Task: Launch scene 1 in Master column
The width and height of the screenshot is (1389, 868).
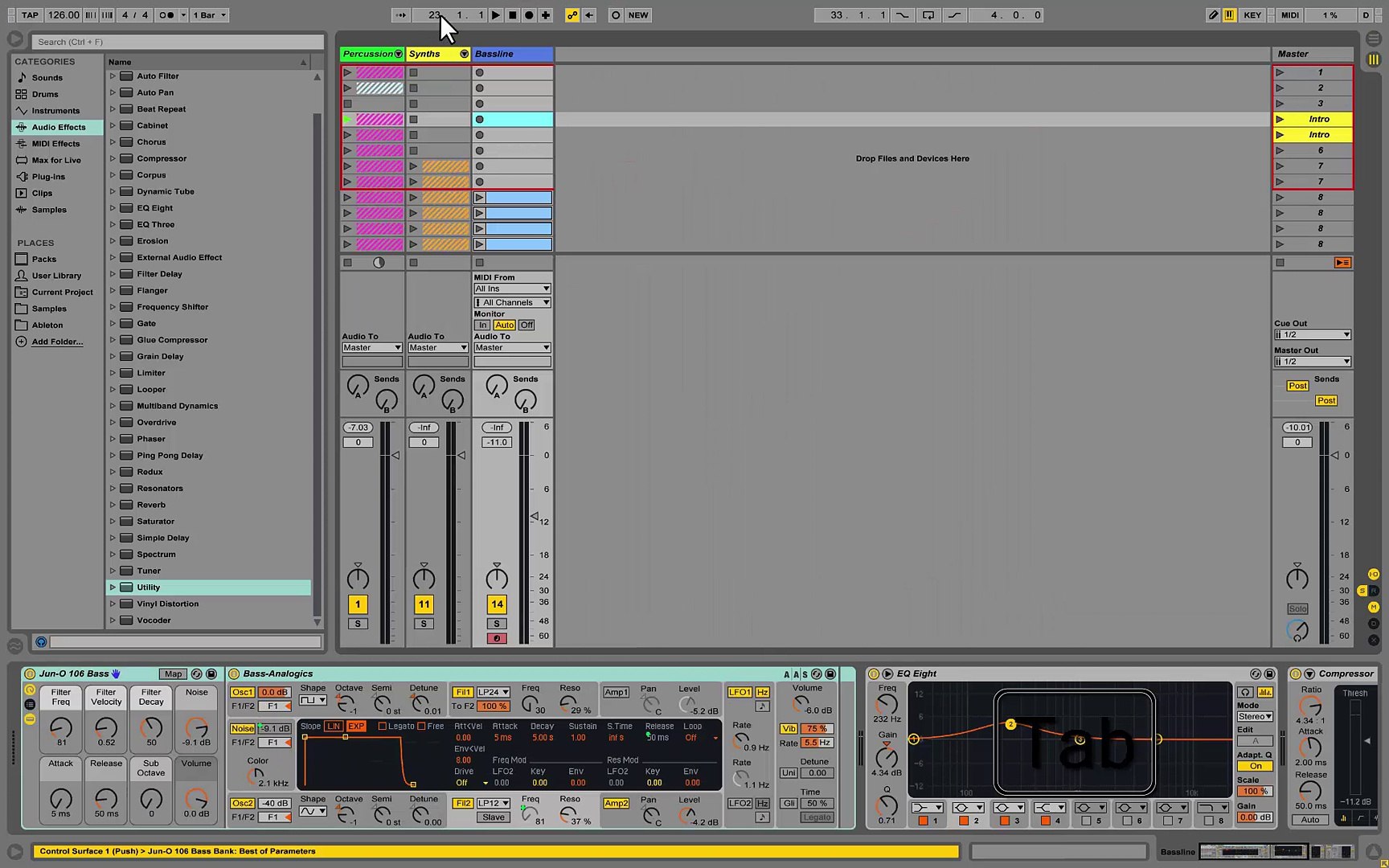Action: tap(1279, 72)
